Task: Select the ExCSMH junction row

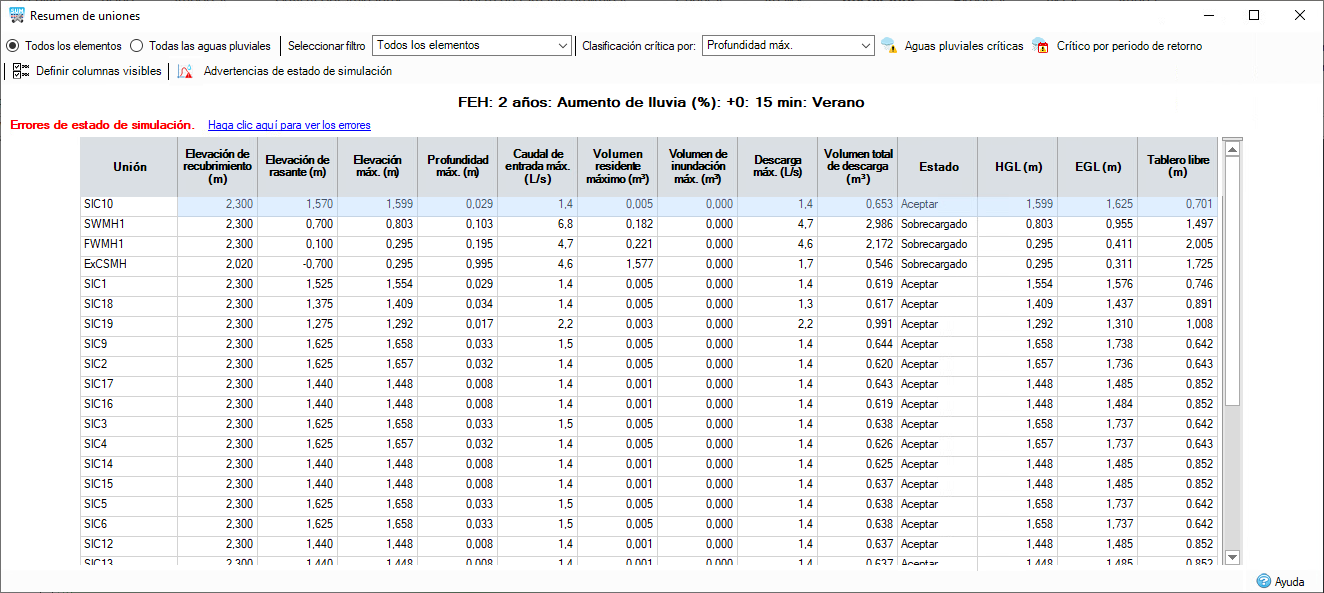Action: pyautogui.click(x=649, y=264)
